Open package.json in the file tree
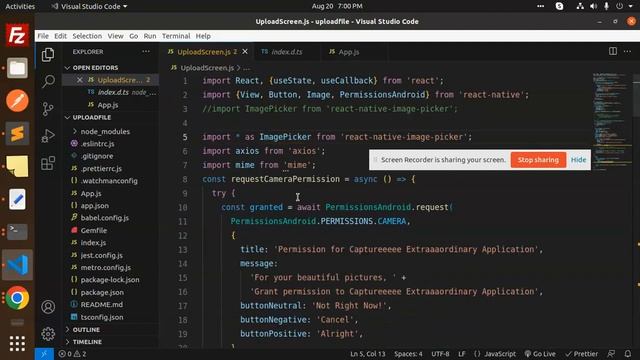 coord(102,292)
